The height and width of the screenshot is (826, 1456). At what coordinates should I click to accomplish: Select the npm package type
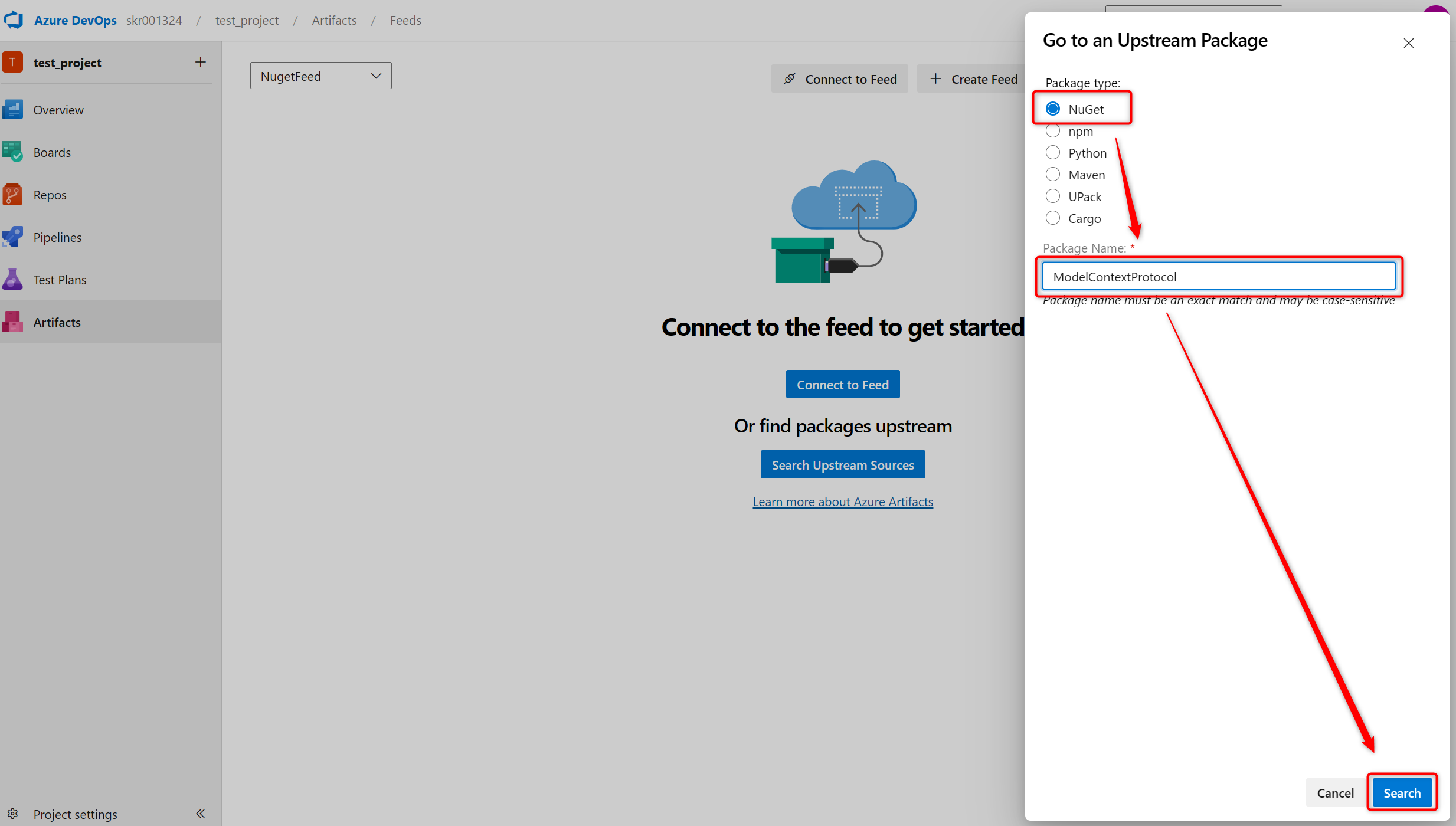tap(1053, 131)
